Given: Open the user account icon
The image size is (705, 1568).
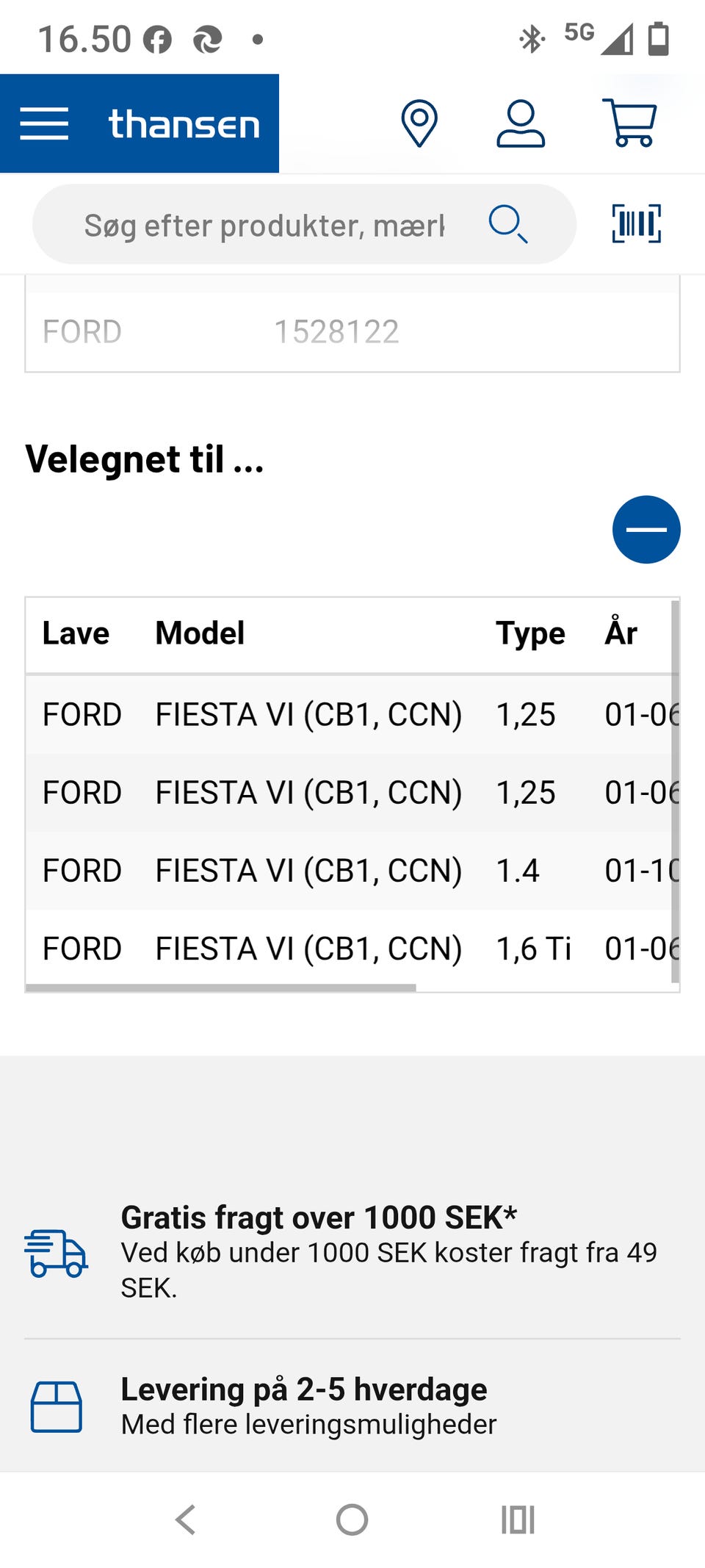Looking at the screenshot, I should (521, 123).
